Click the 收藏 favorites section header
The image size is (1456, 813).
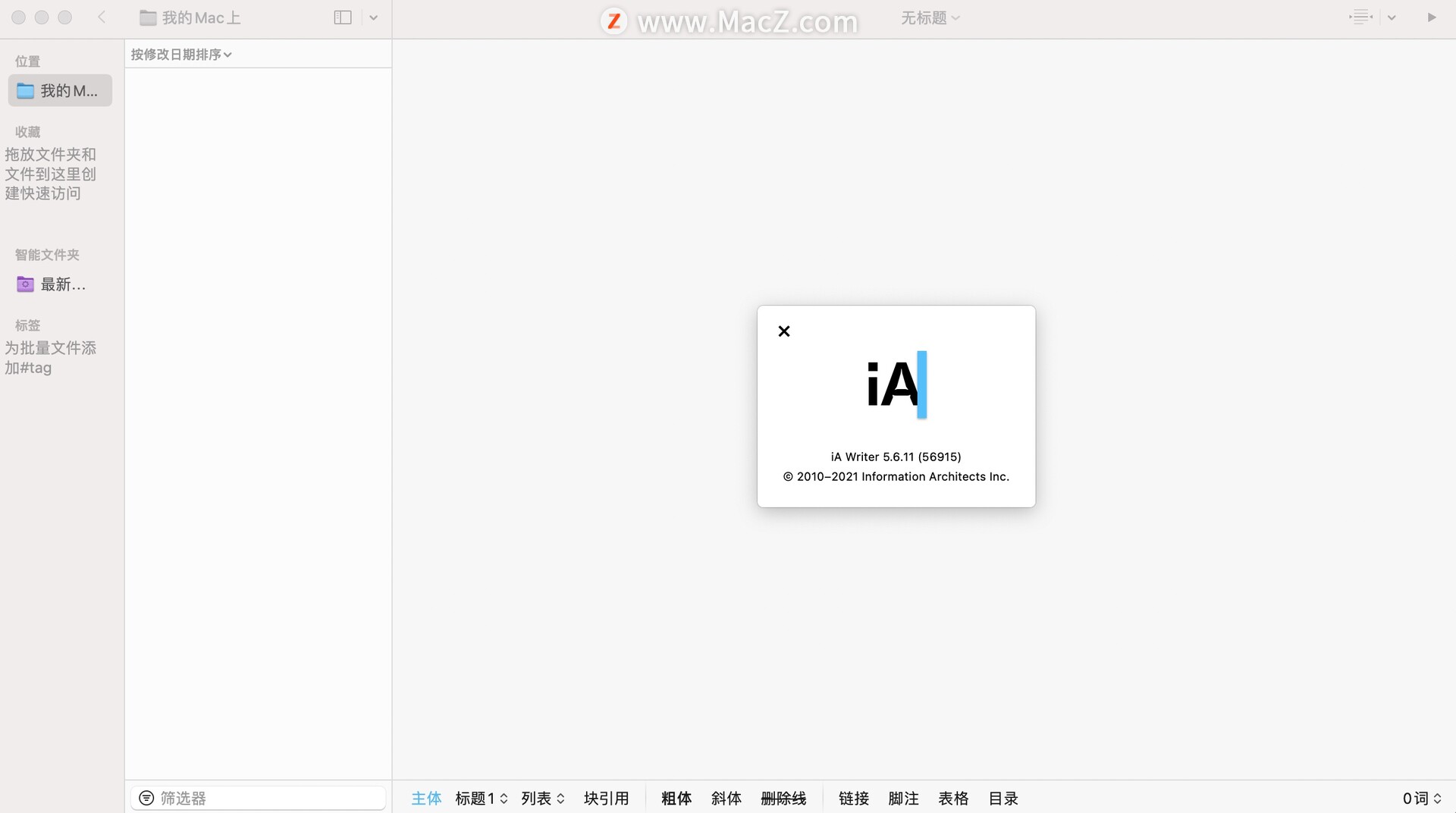pos(28,132)
